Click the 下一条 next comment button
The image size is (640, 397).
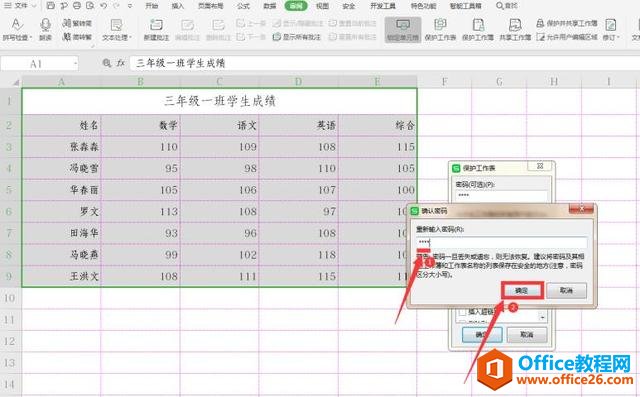(251, 37)
